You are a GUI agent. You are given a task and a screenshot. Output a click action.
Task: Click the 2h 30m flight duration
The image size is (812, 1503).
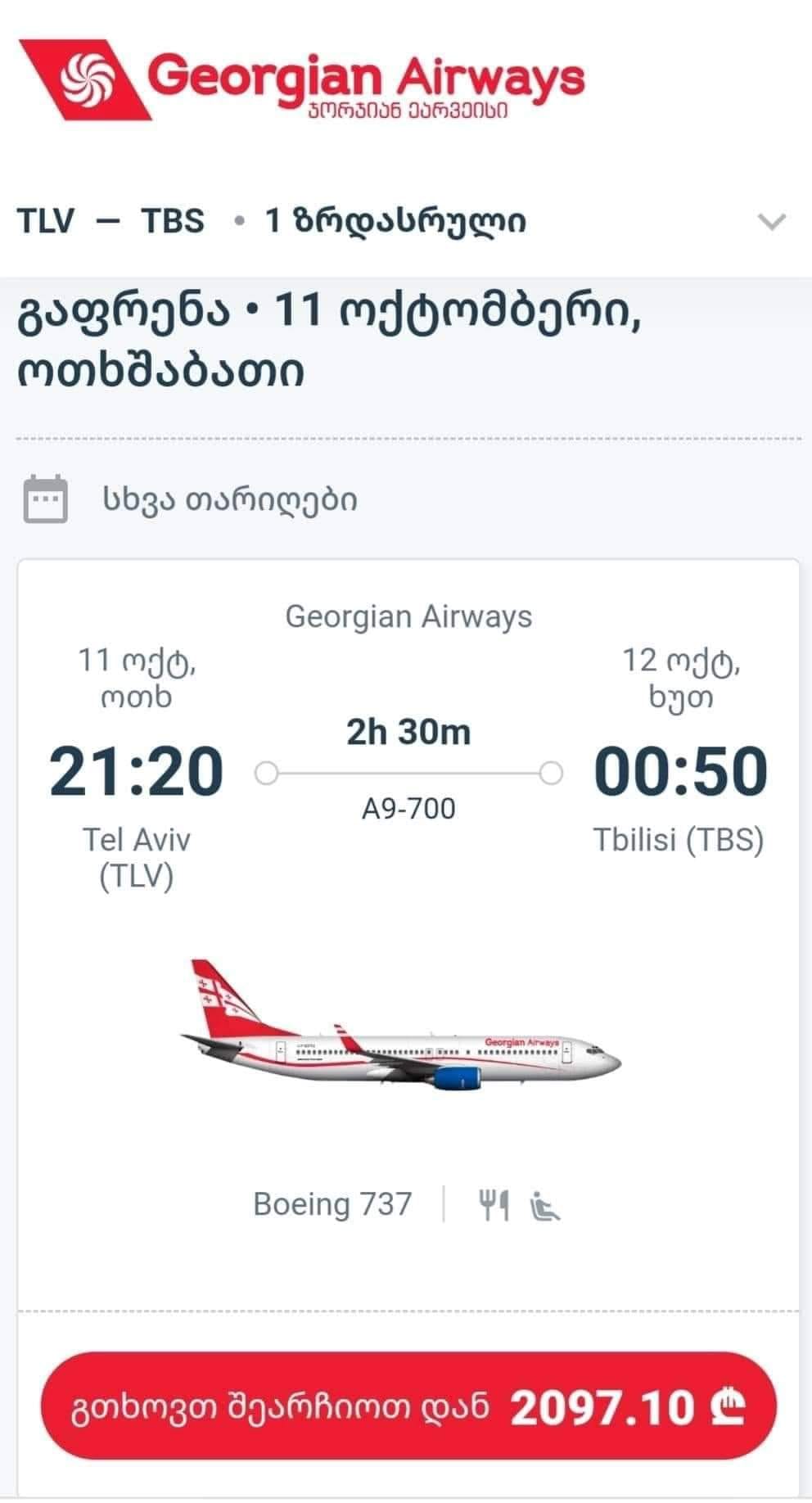coord(408,732)
